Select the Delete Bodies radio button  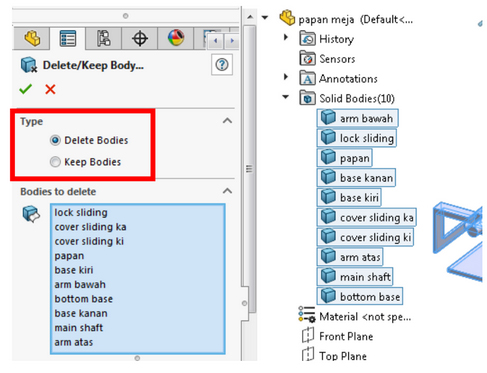(x=55, y=140)
